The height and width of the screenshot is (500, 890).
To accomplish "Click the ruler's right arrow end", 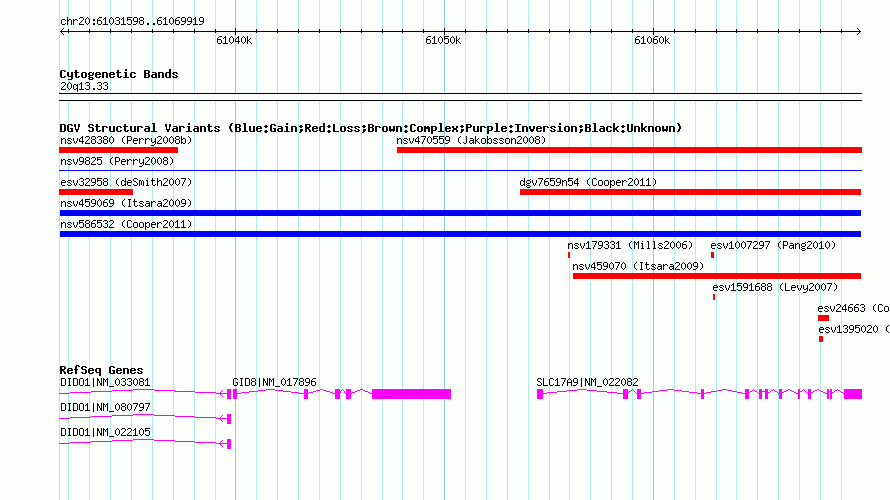I will click(x=858, y=32).
